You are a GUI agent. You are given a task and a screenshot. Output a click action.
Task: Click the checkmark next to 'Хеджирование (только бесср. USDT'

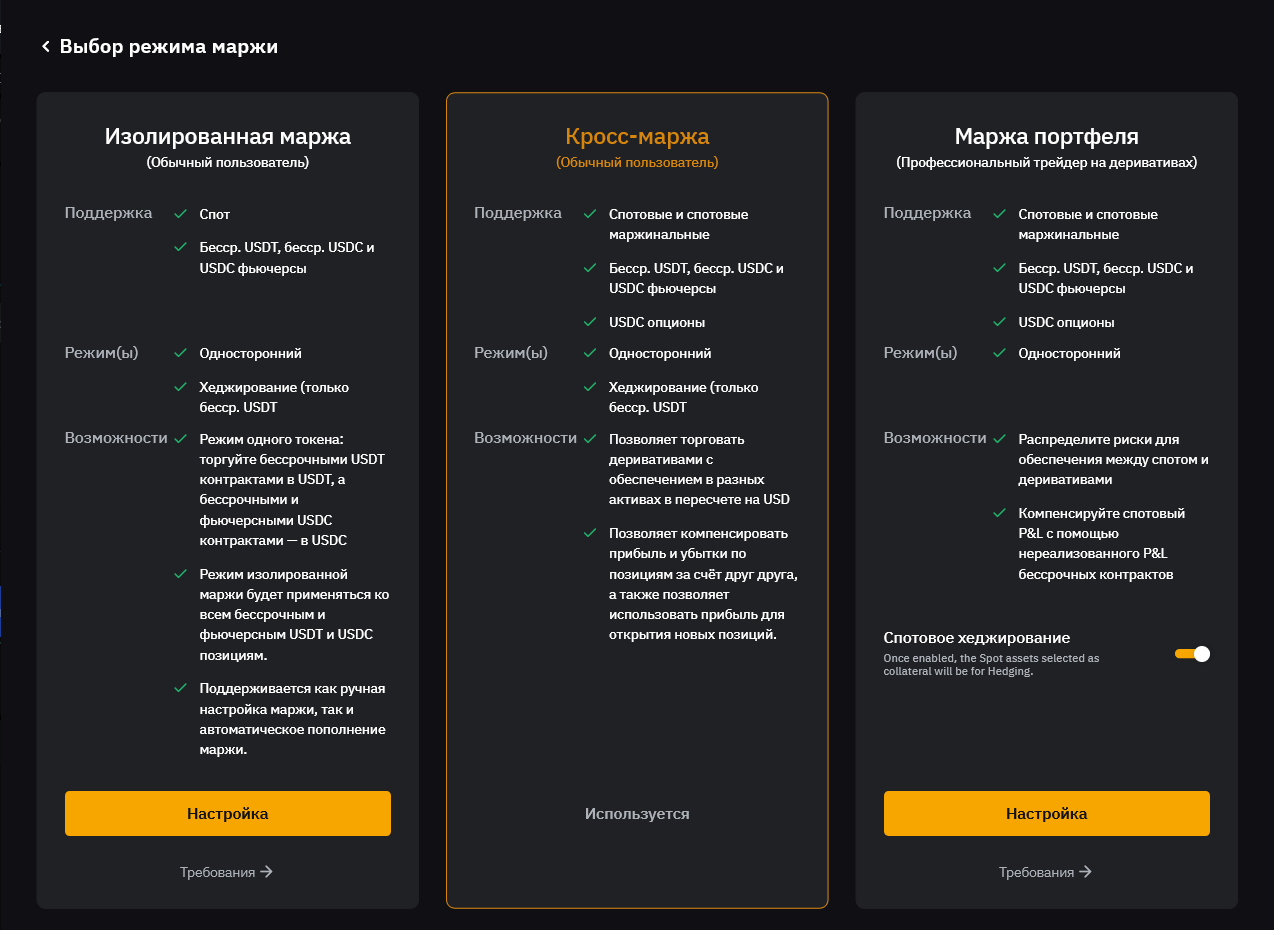(180, 386)
